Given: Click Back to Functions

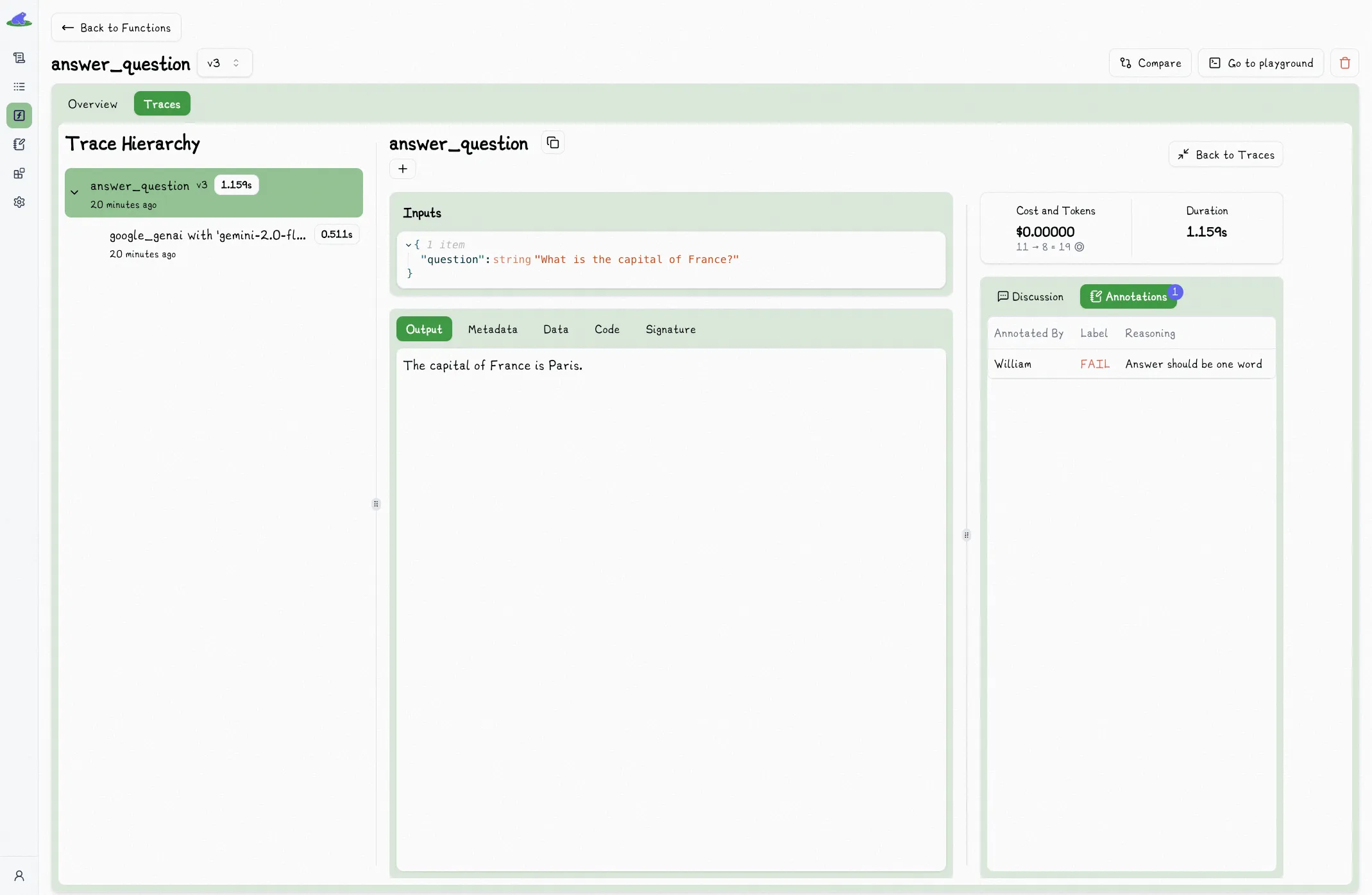Looking at the screenshot, I should 116,28.
